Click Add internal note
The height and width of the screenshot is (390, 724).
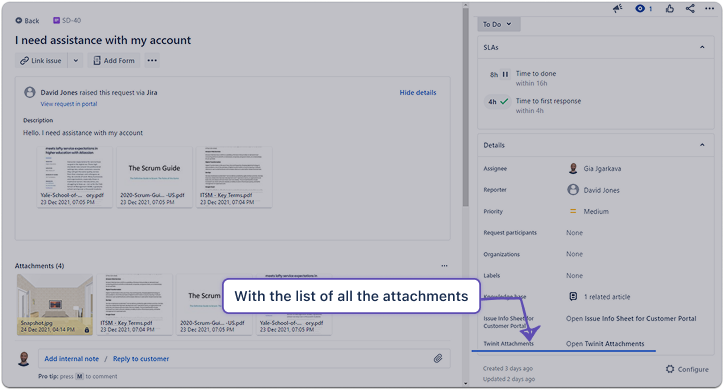pos(72,359)
